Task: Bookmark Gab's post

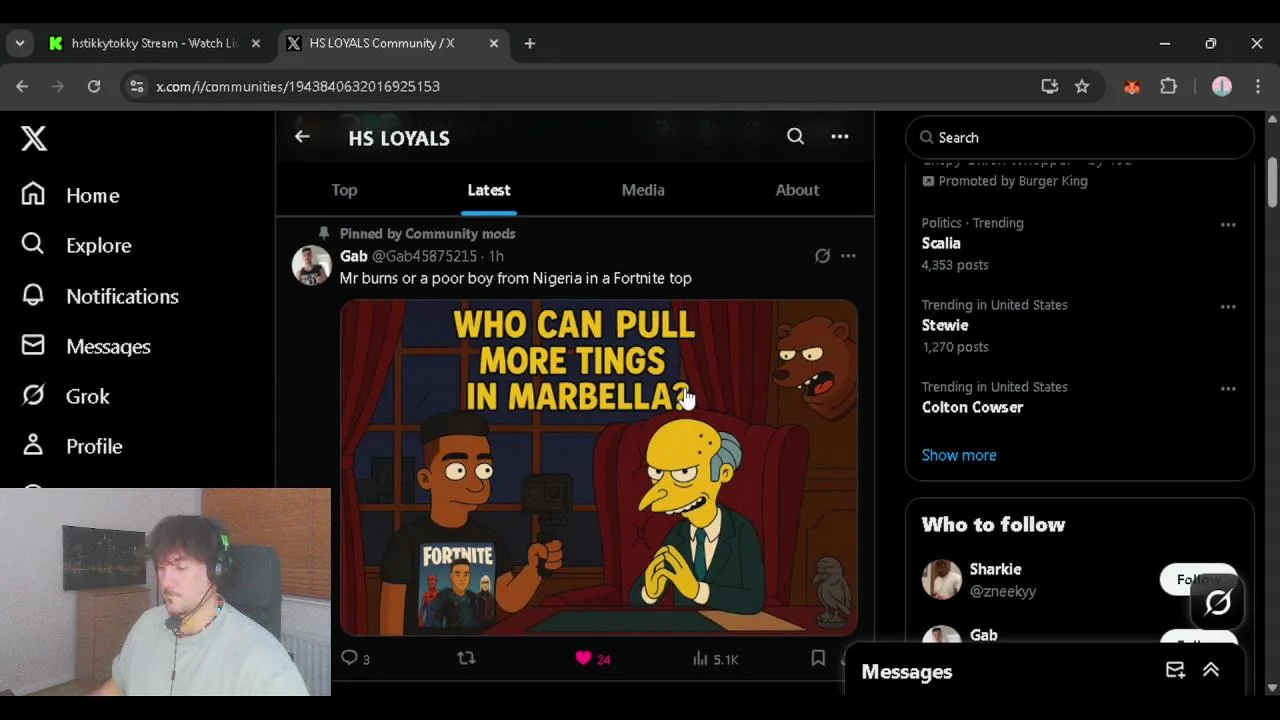Action: 818,658
